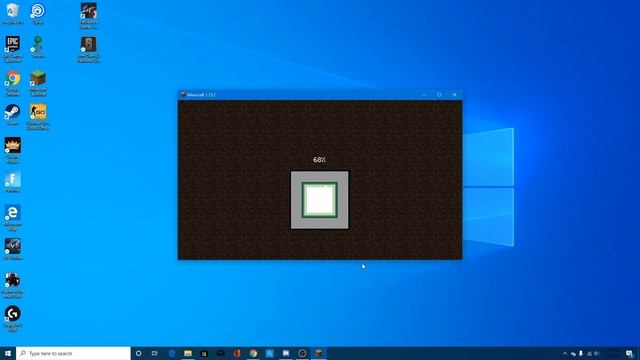
Task: Click the Minecraft loading progress box
Action: (x=320, y=200)
